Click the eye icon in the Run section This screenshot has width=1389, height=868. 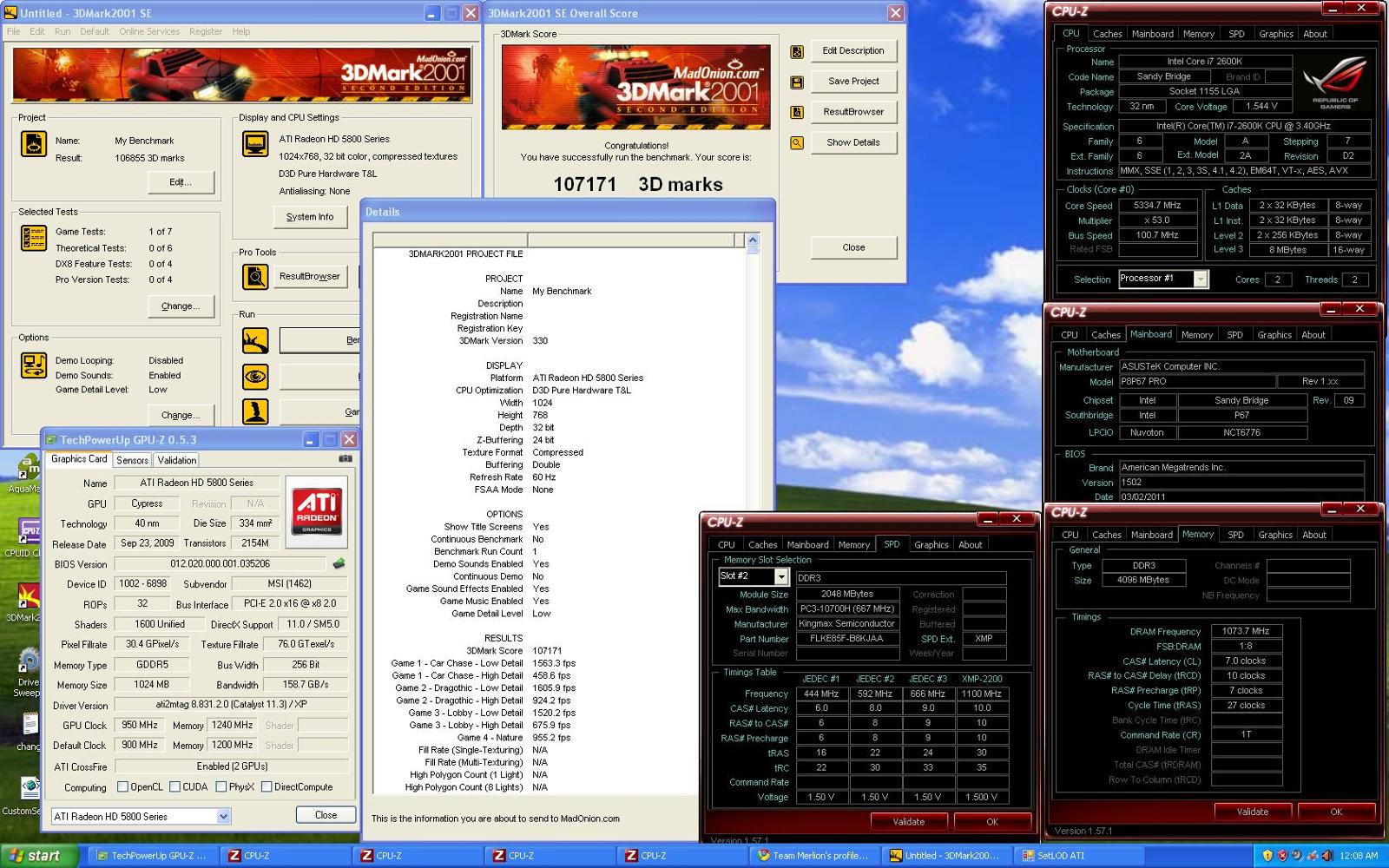point(255,376)
